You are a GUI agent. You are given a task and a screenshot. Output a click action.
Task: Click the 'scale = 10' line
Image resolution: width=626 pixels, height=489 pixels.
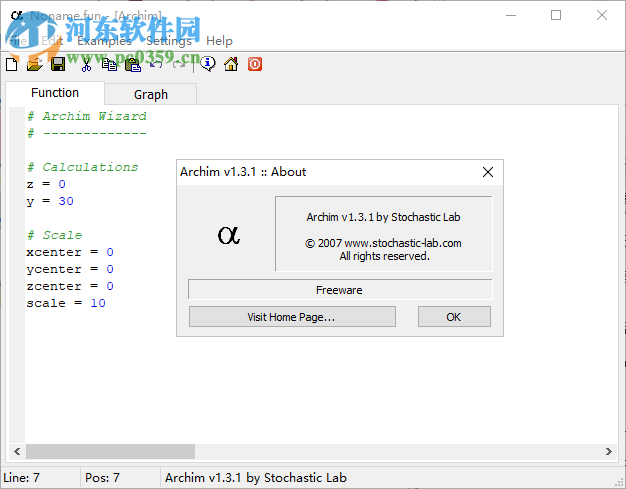tap(66, 303)
